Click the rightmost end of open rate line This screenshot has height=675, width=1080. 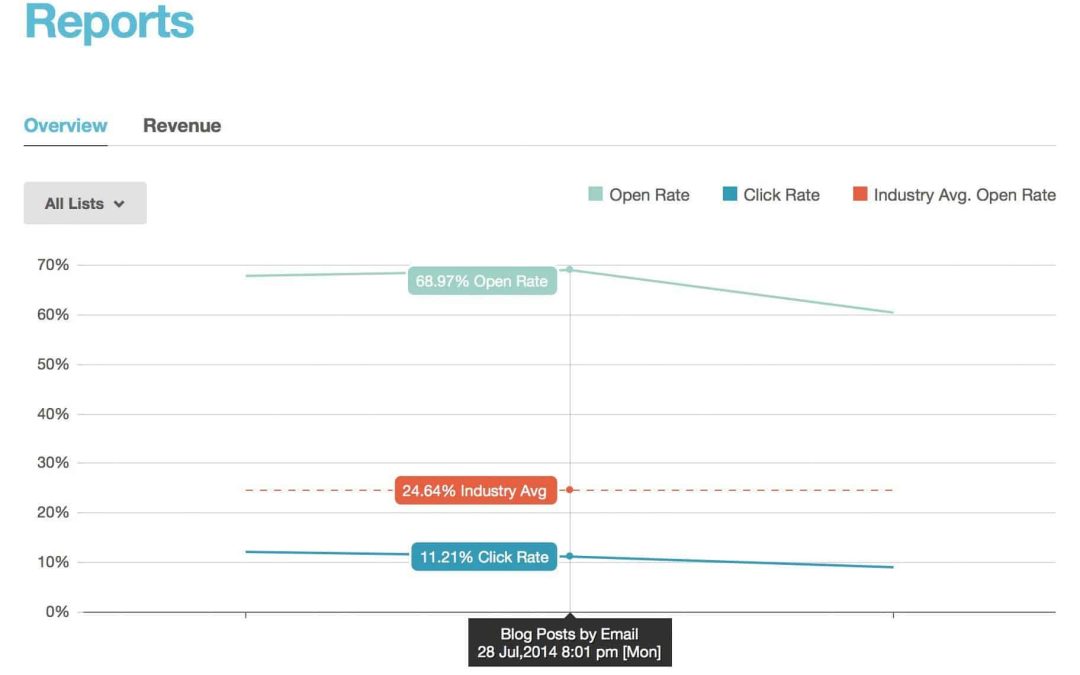pos(892,312)
